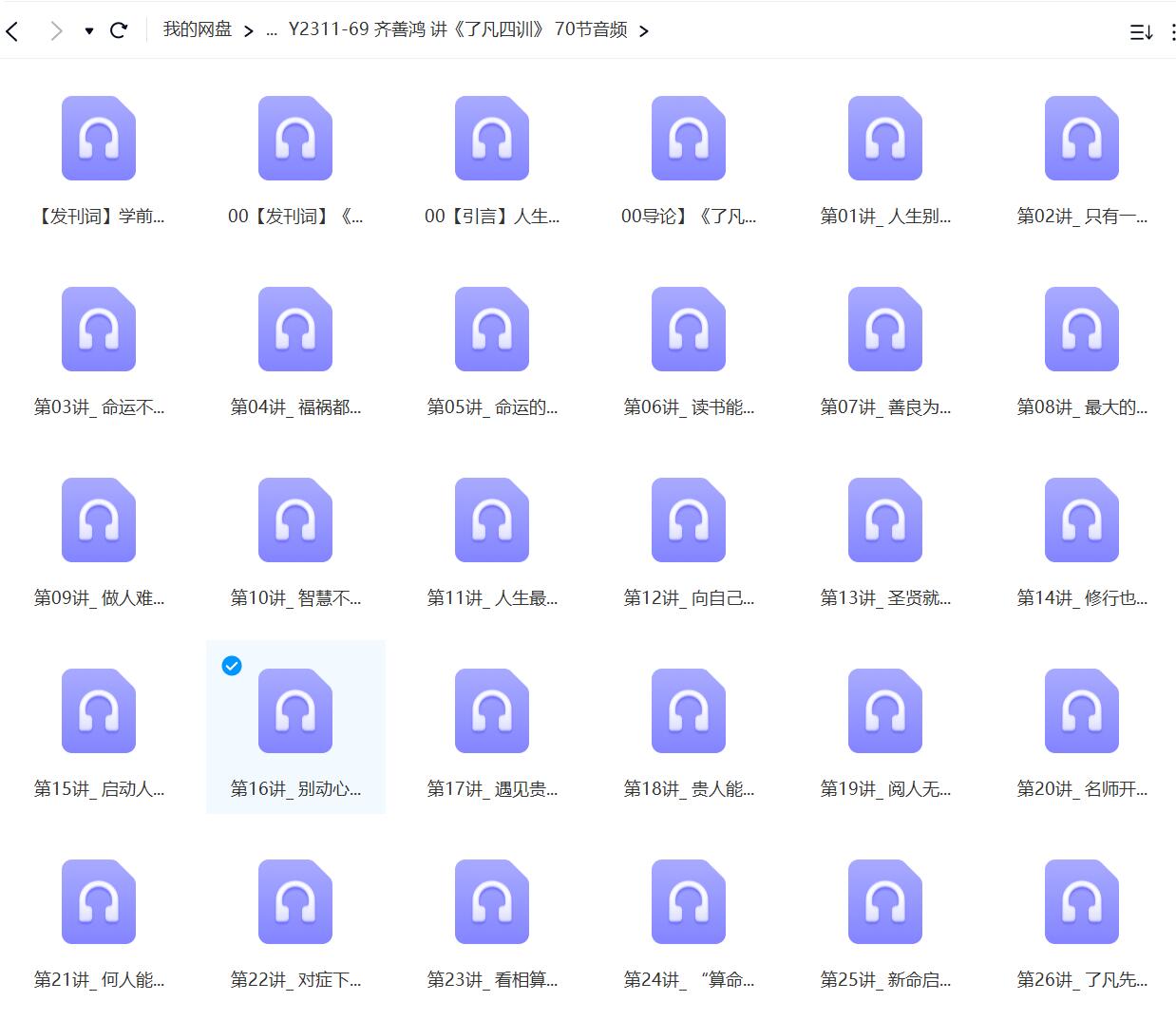1176x1020 pixels.
Task: Open audio file 第08讲_最大的...
Action: 1081,330
